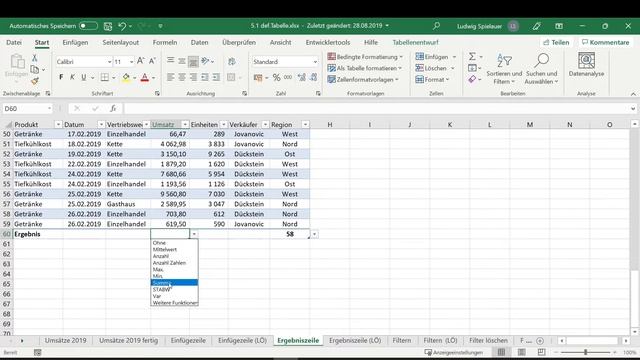640x360 pixels.
Task: Switch to sheet Filtern
Action: coord(402,340)
